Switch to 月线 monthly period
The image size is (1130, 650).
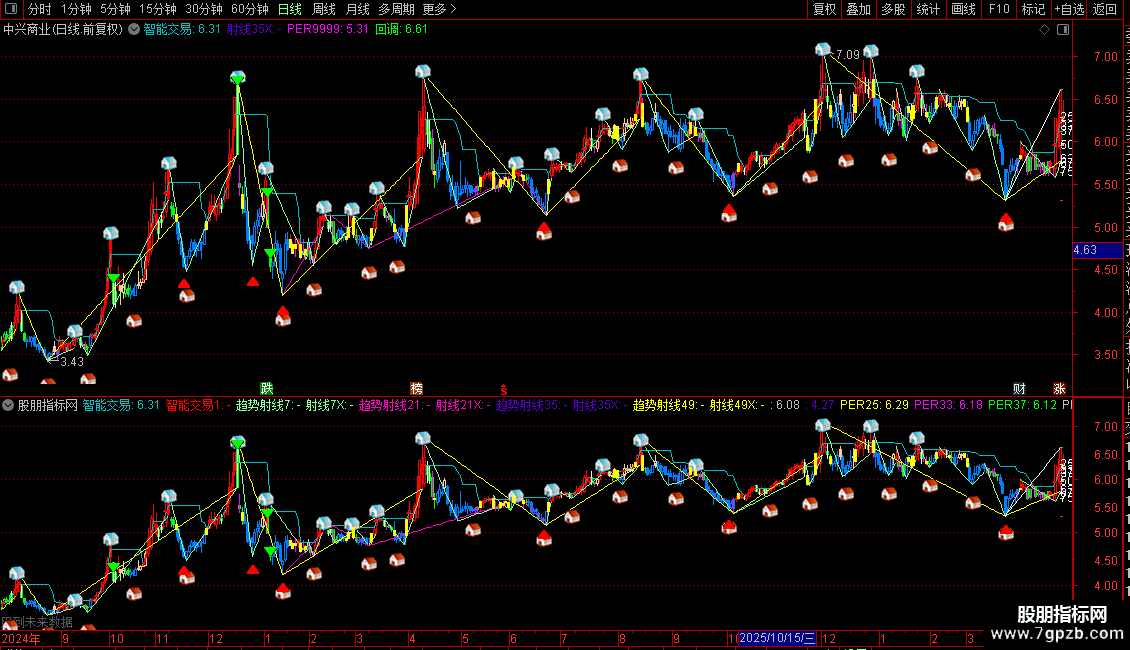point(357,9)
